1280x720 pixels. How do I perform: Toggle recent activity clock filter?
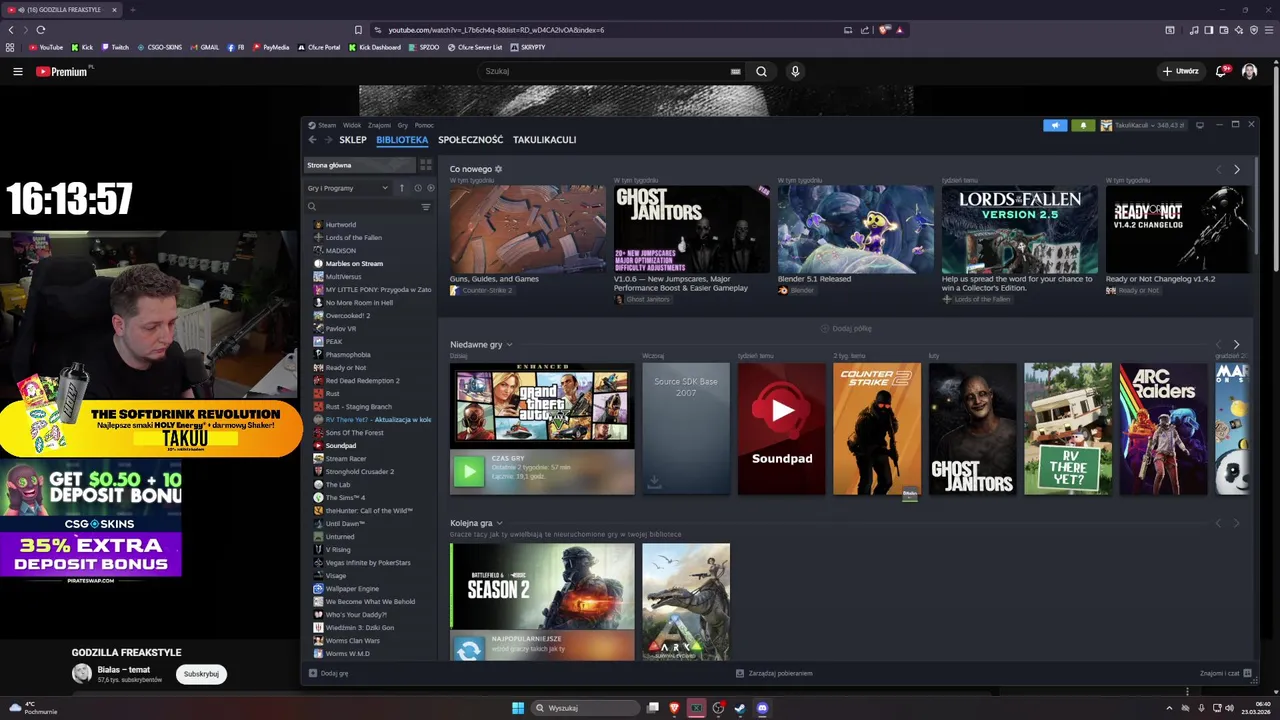(417, 188)
